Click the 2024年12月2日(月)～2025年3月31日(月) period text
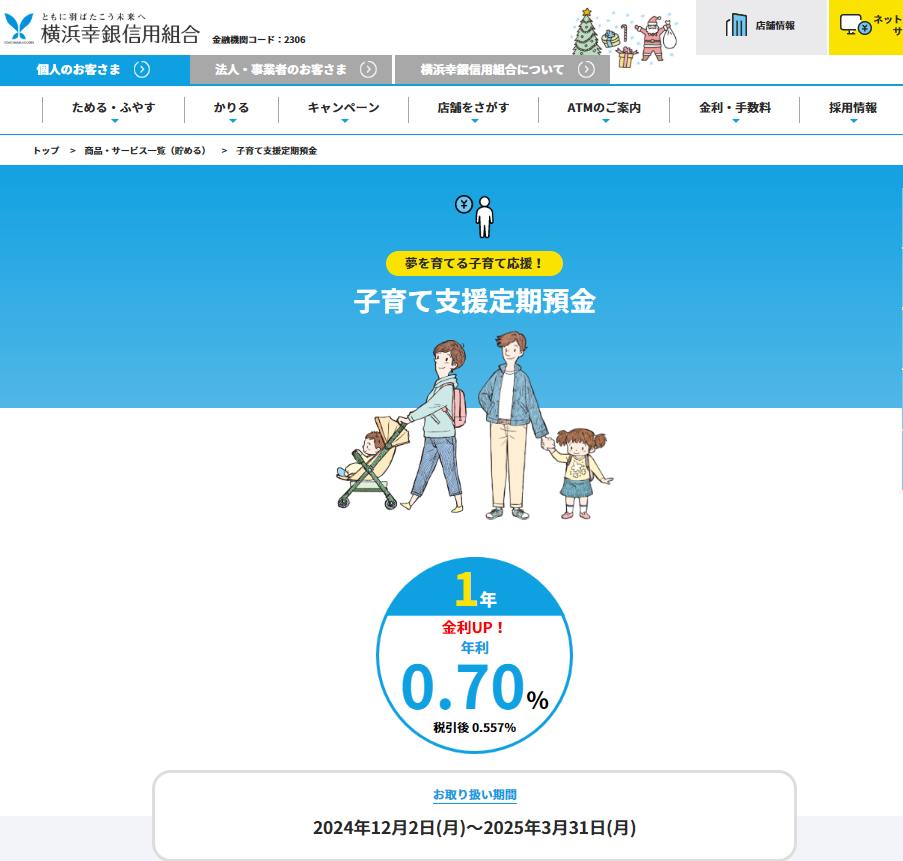The image size is (903, 861). (475, 828)
